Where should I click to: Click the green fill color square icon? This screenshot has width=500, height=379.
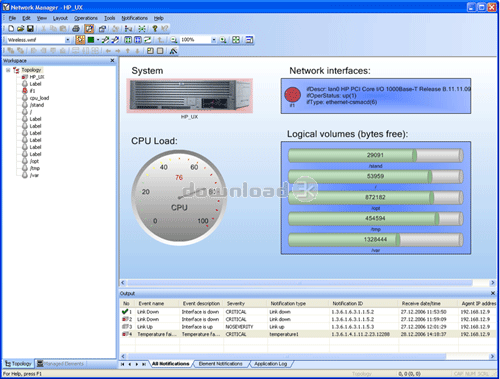pyautogui.click(x=91, y=40)
